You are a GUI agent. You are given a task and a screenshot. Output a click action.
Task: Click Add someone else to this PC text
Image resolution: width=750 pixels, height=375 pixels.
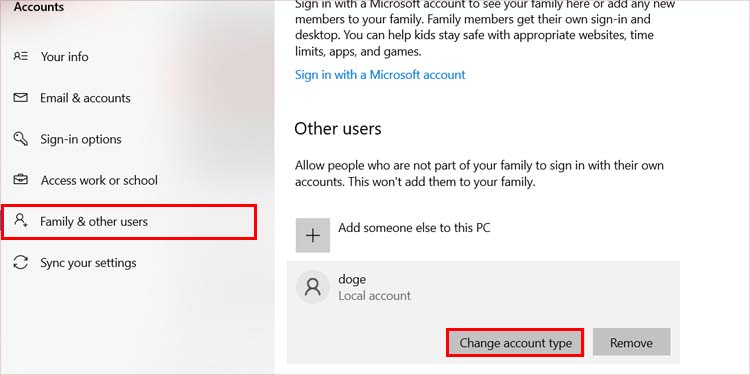(x=414, y=228)
